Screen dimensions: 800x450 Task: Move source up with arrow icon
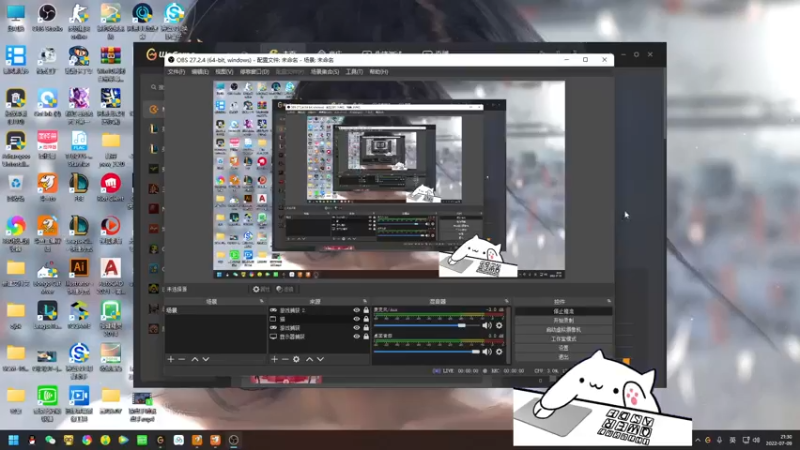click(309, 359)
